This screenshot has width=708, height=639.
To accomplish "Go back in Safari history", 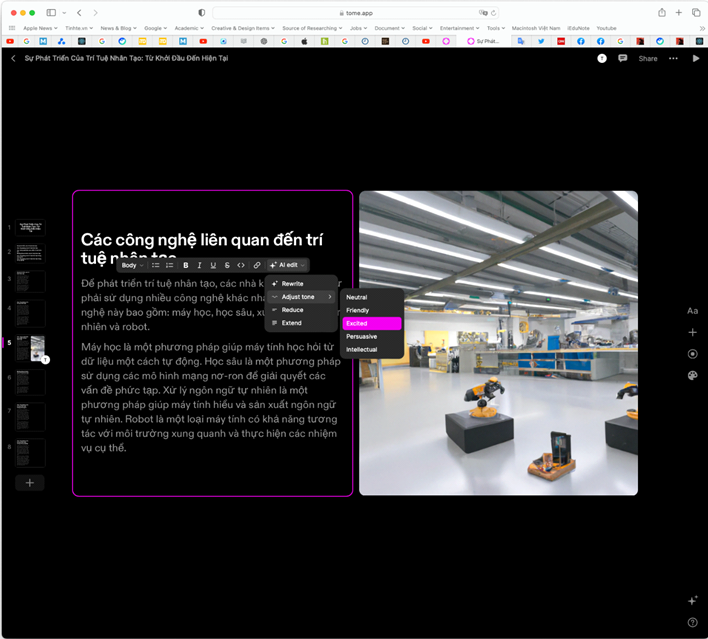I will (79, 13).
